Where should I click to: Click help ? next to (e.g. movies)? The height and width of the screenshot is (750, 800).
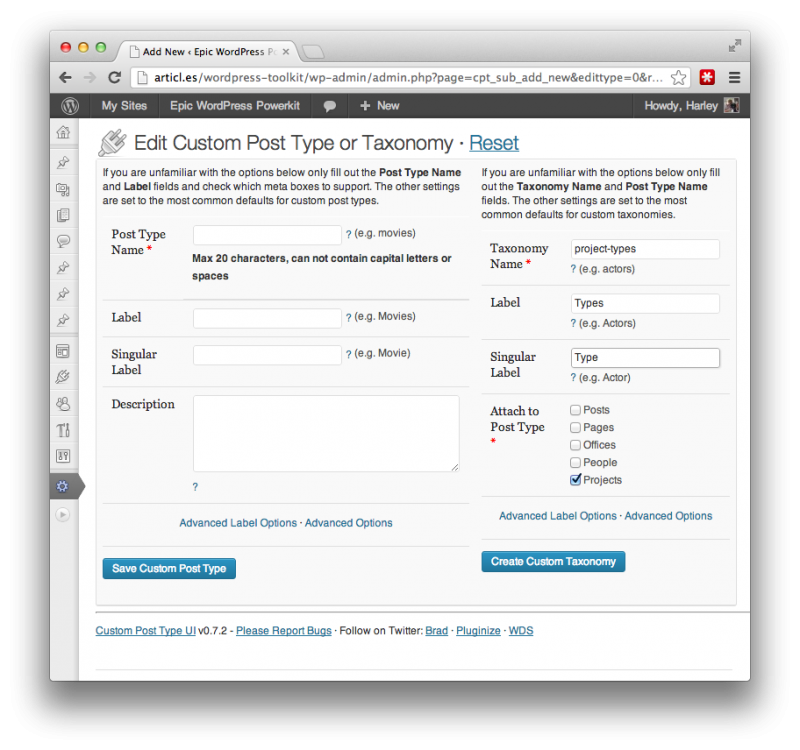pos(348,234)
